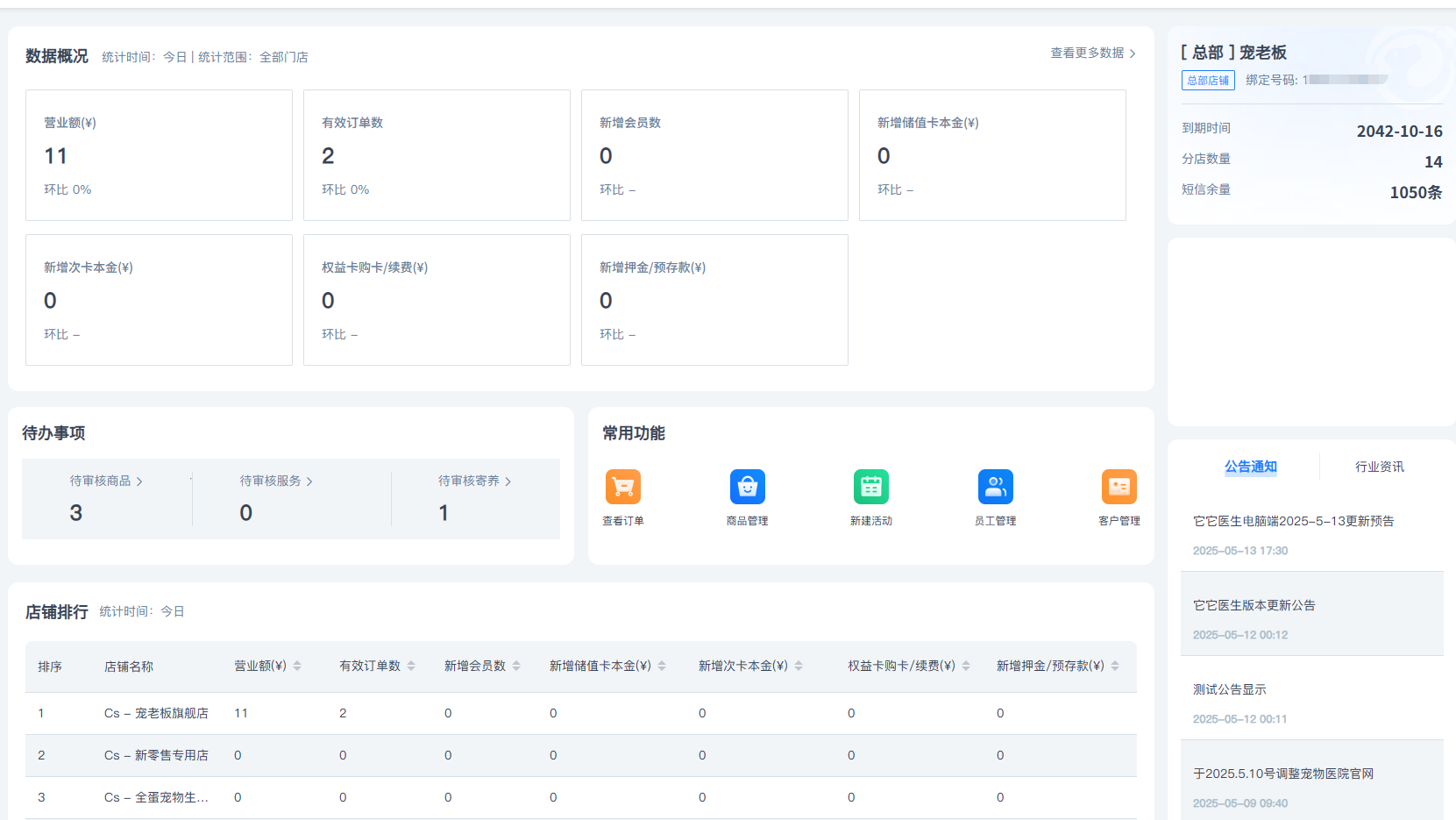Open announcement 它它医生版本更新公告
Viewport: 1456px width, 820px height.
(1254, 606)
